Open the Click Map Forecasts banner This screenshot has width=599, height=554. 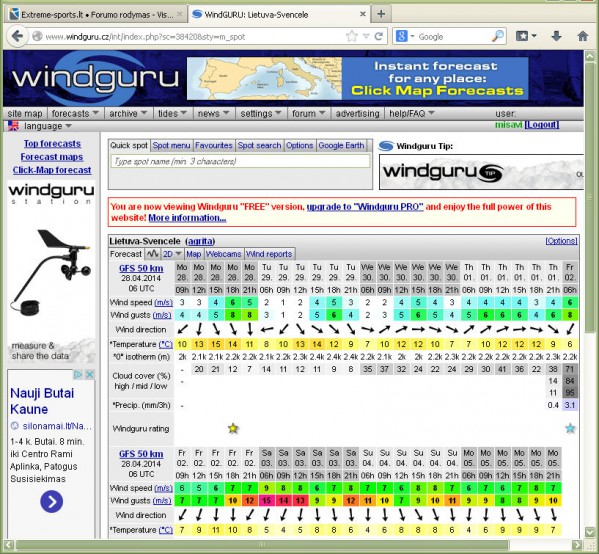[358, 79]
